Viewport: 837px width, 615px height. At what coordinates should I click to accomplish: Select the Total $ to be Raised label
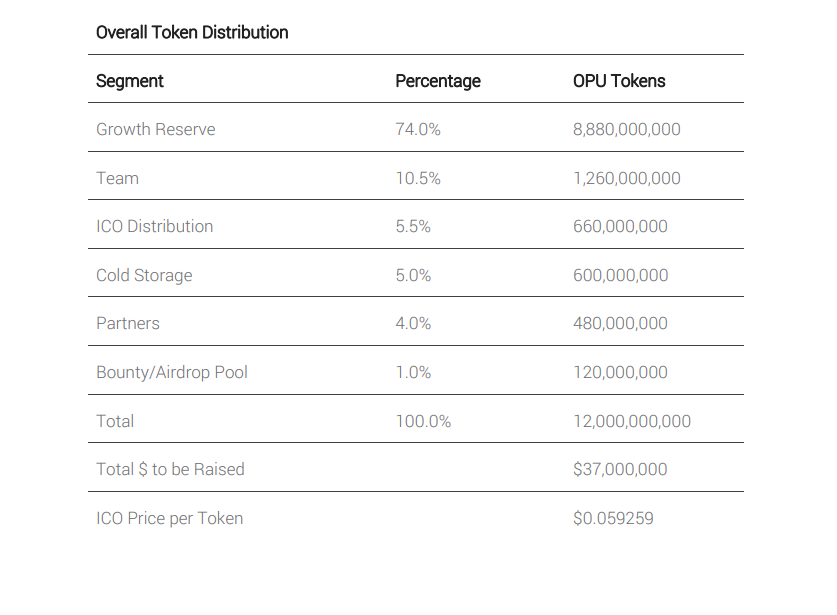coord(170,469)
